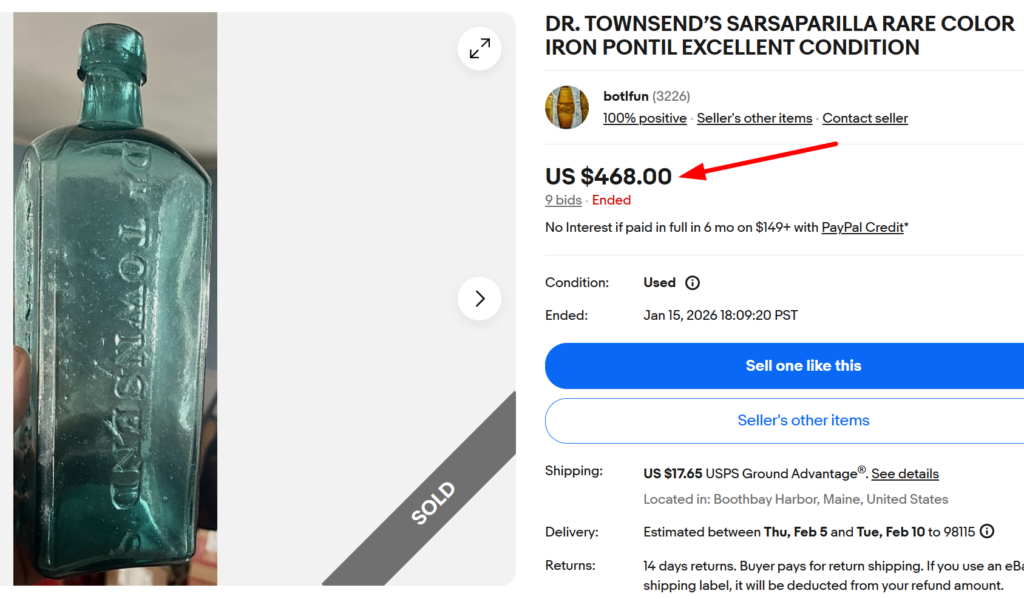Open Seller's other items text link

pyautogui.click(x=754, y=118)
